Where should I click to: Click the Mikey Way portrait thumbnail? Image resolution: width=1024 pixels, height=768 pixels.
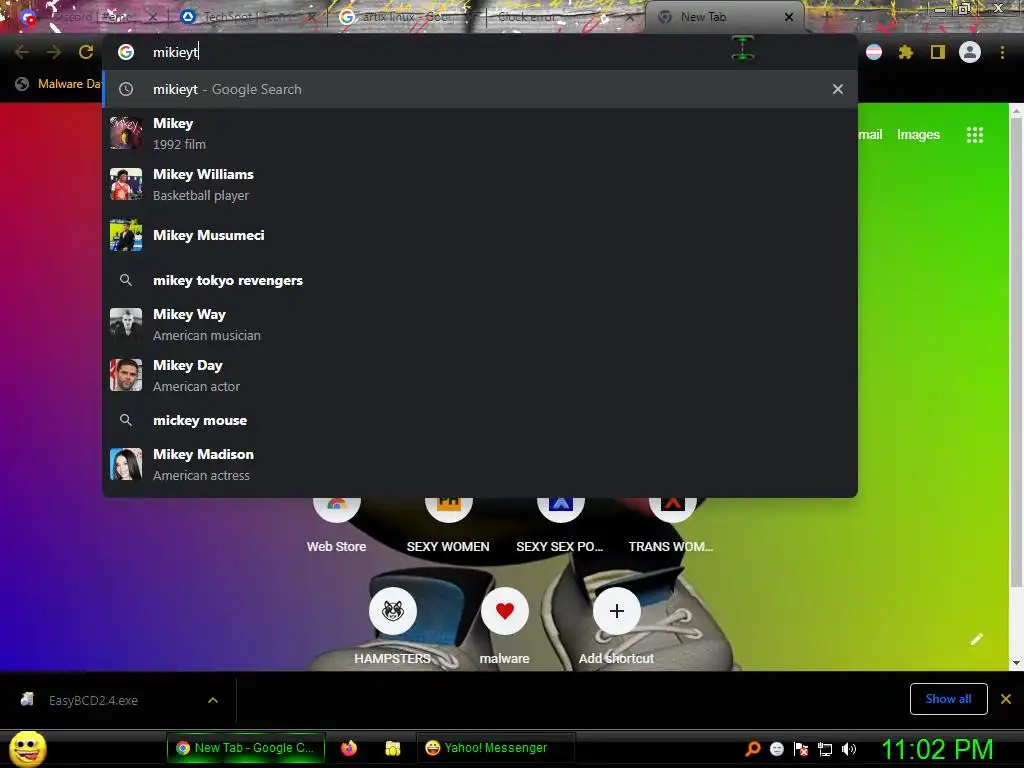pos(126,325)
